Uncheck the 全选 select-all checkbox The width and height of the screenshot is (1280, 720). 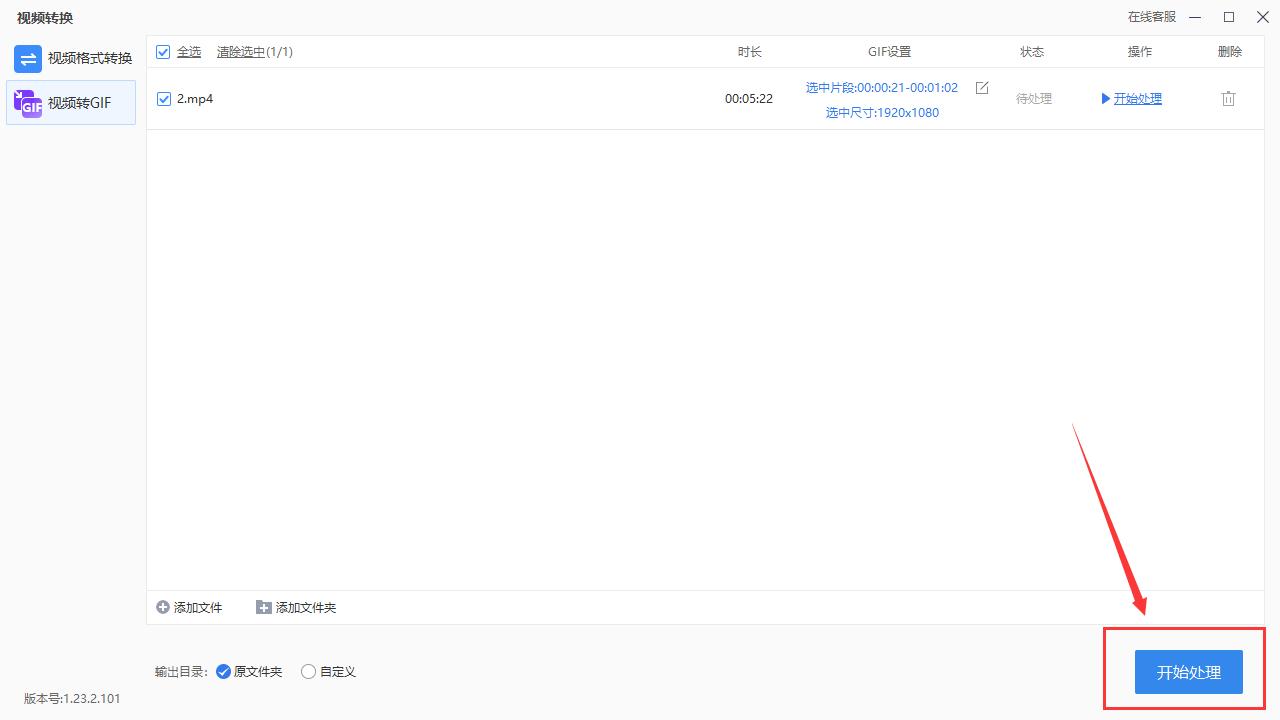coord(163,51)
